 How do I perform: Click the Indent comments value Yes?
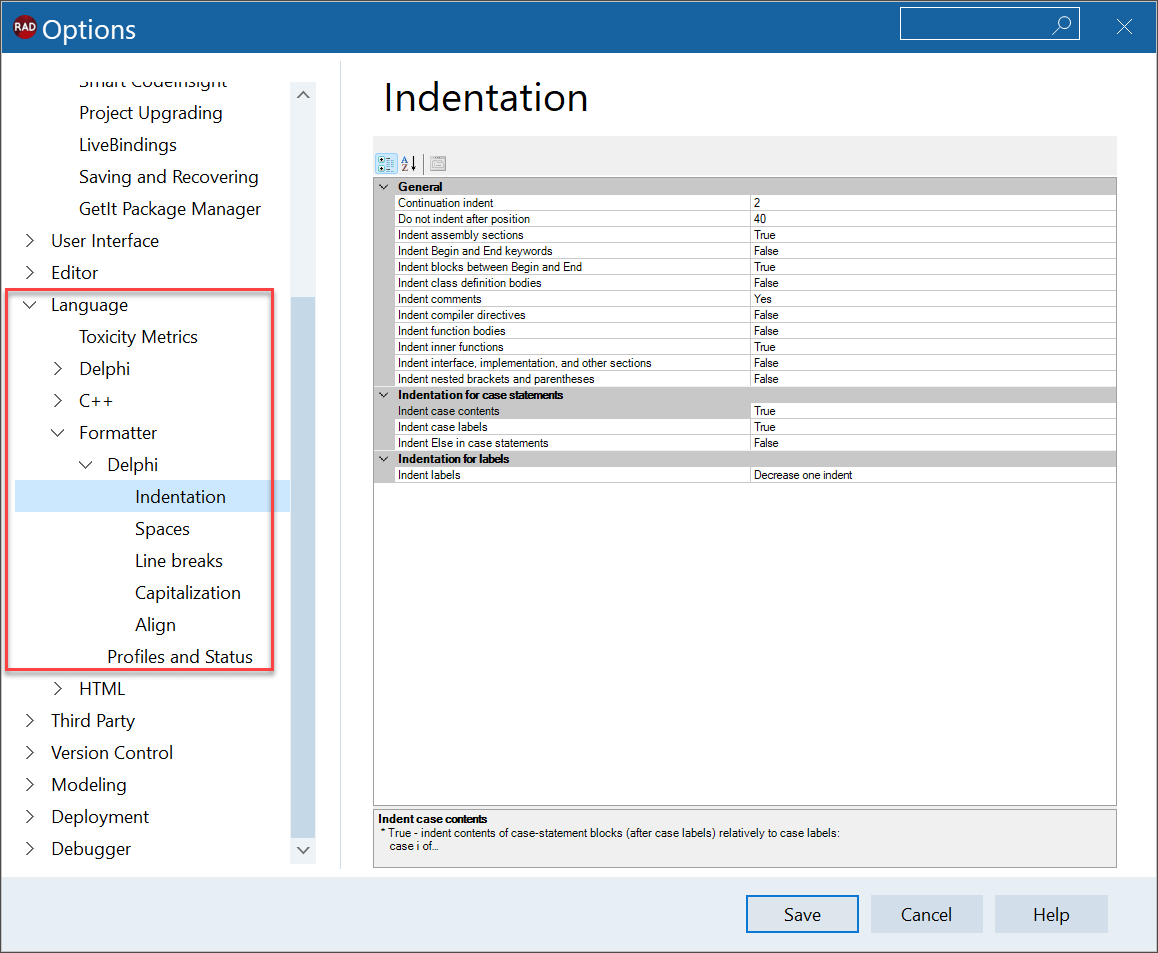pos(763,299)
